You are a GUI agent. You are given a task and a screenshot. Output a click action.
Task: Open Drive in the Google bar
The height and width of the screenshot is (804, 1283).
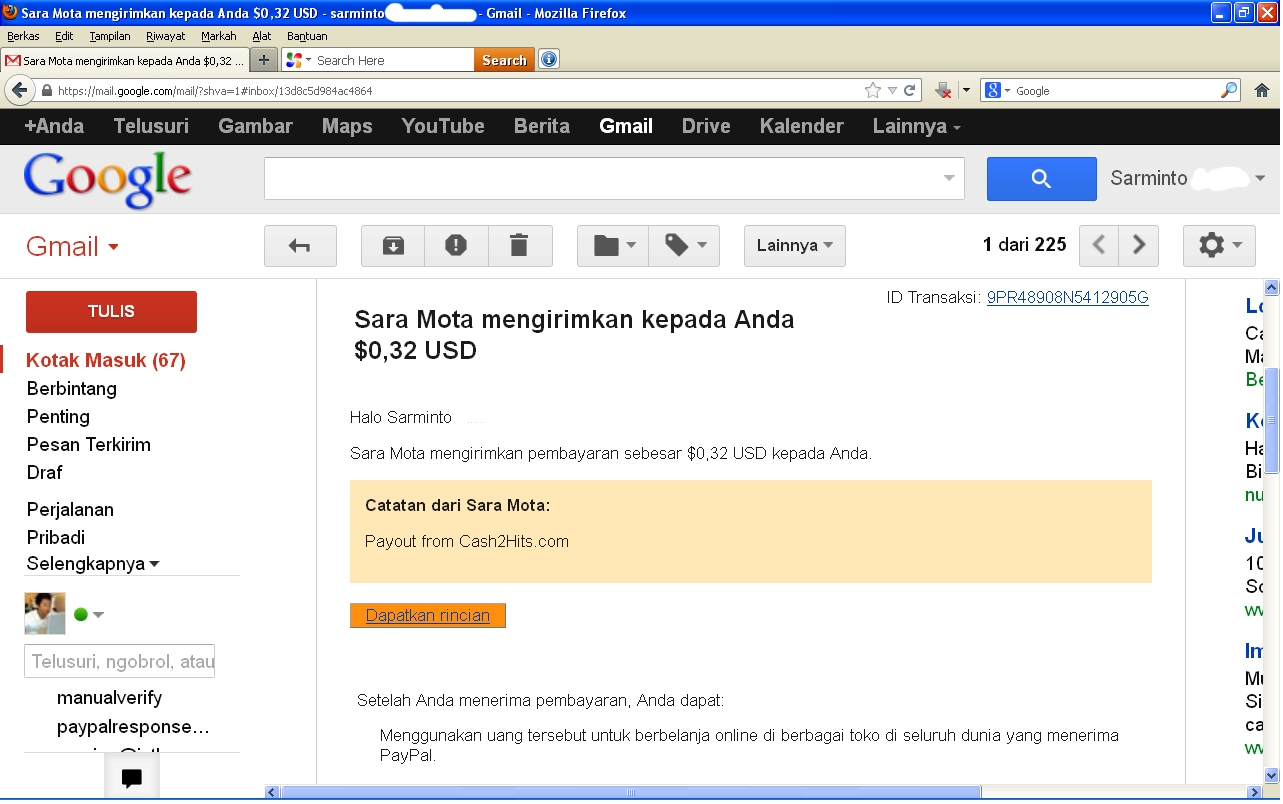[x=706, y=126]
